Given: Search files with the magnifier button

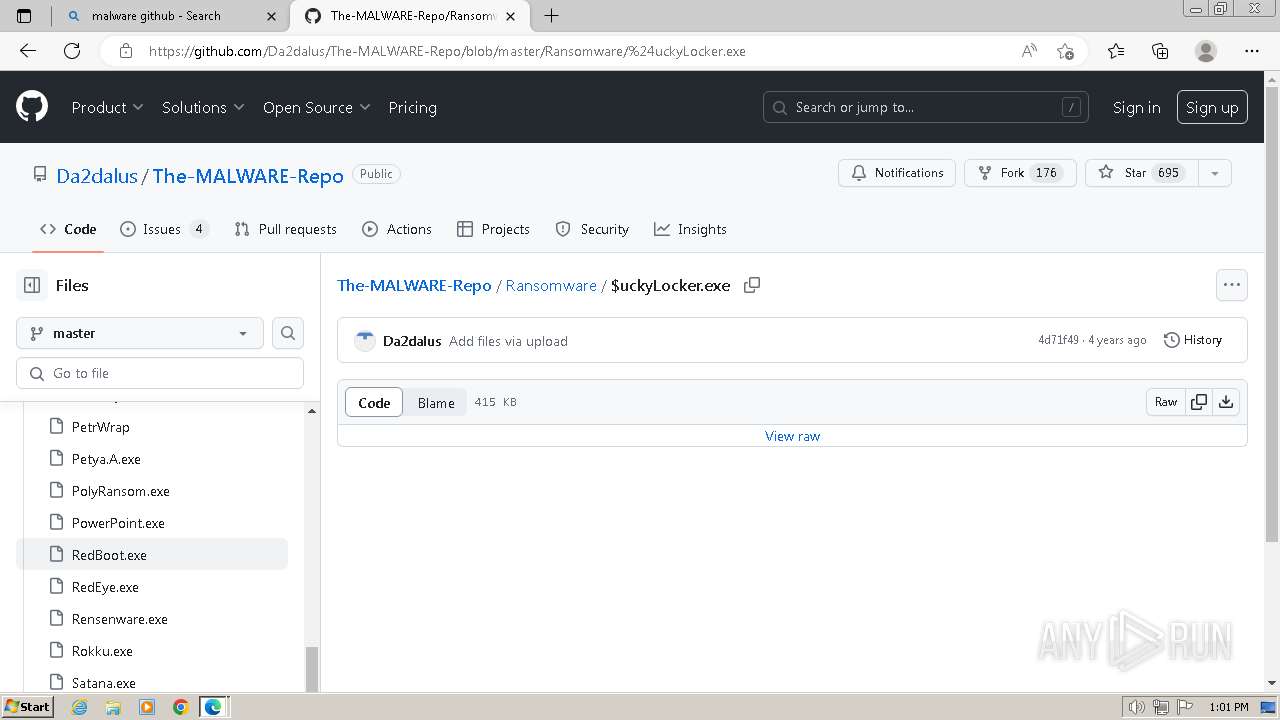Looking at the screenshot, I should coord(288,333).
